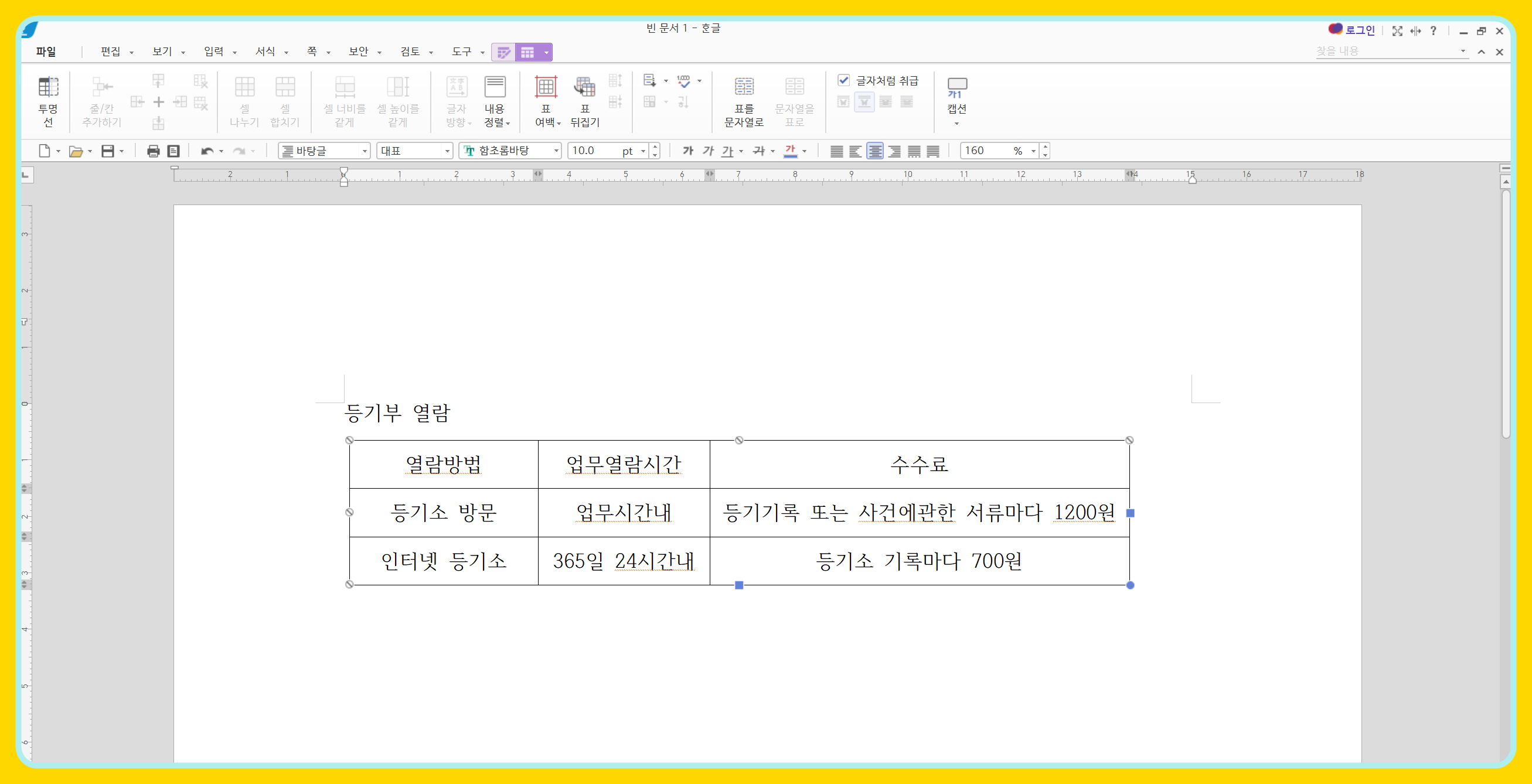Image resolution: width=1532 pixels, height=784 pixels.
Task: Click the red font color 가 swatch
Action: [x=790, y=151]
